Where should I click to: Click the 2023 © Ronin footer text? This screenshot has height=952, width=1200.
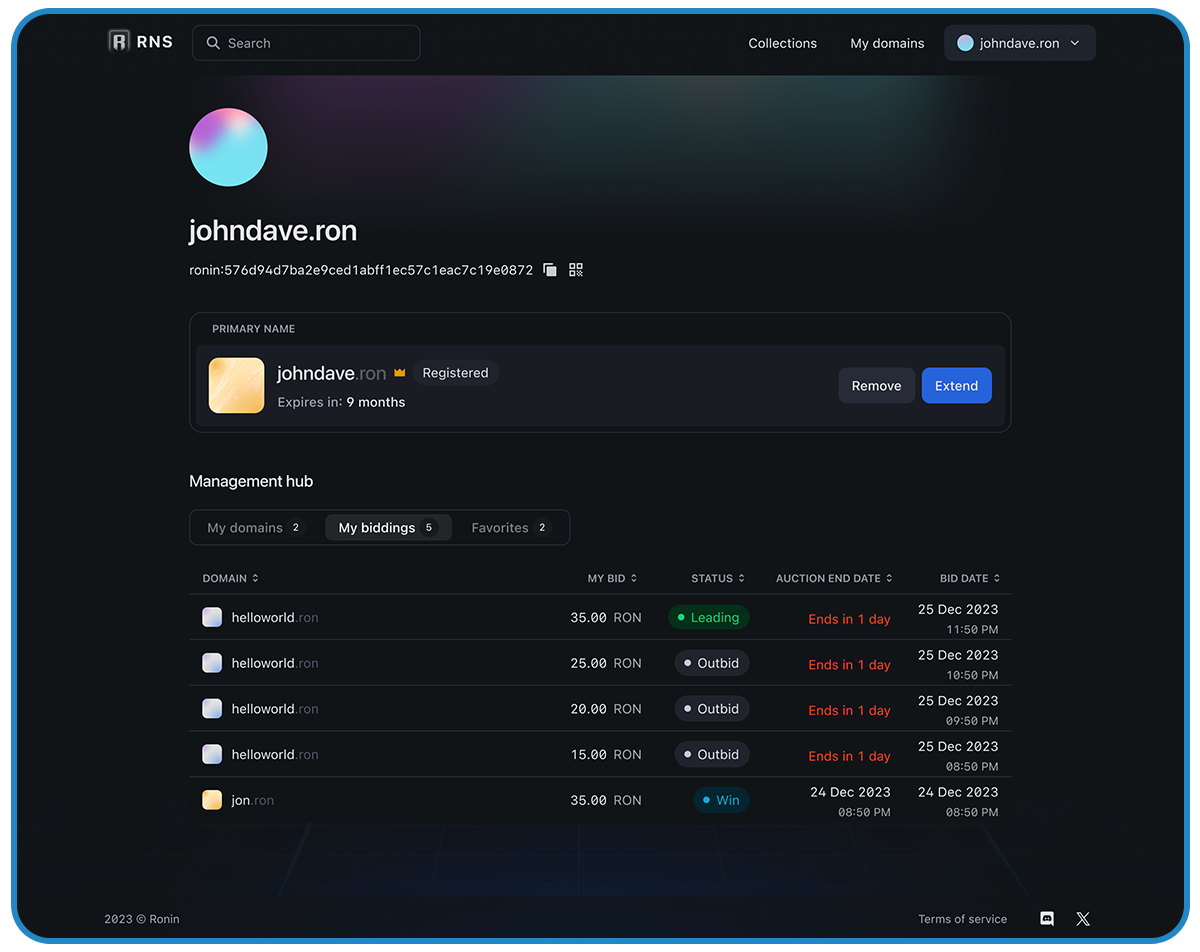click(x=142, y=919)
